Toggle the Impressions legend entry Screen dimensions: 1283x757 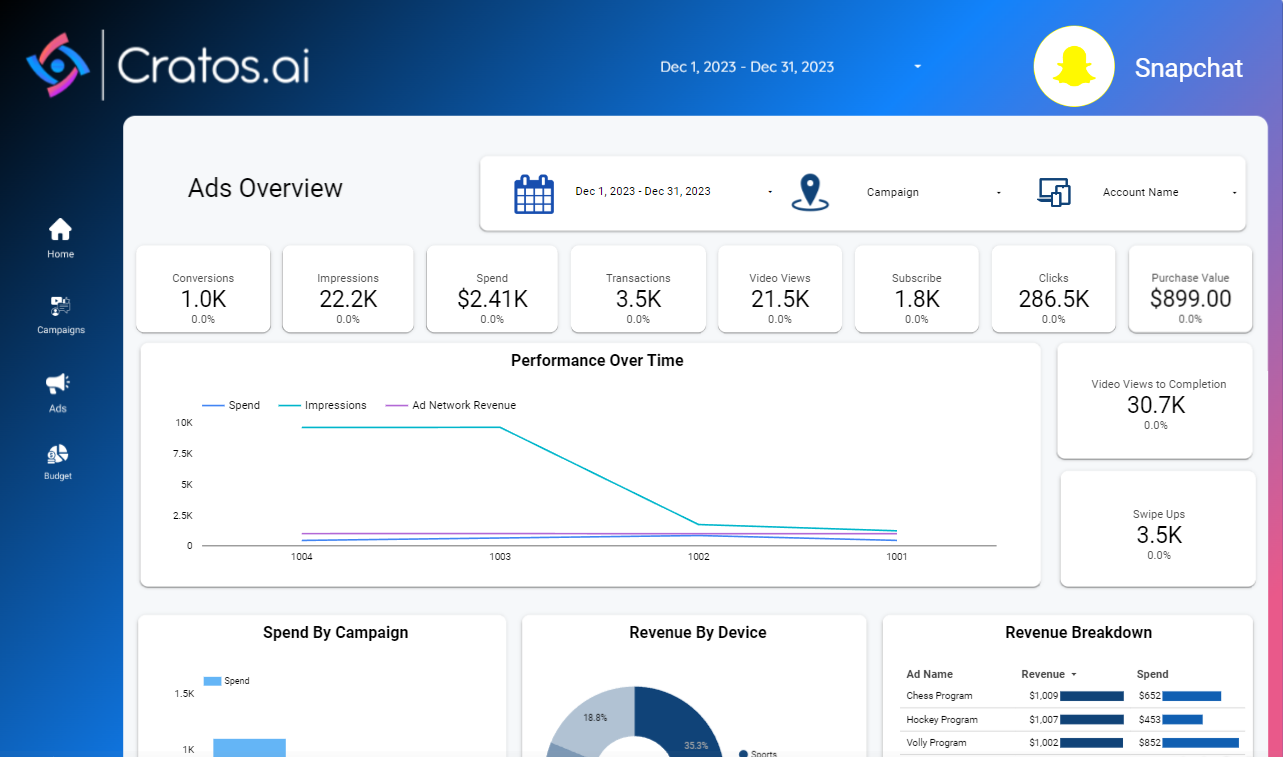[322, 405]
